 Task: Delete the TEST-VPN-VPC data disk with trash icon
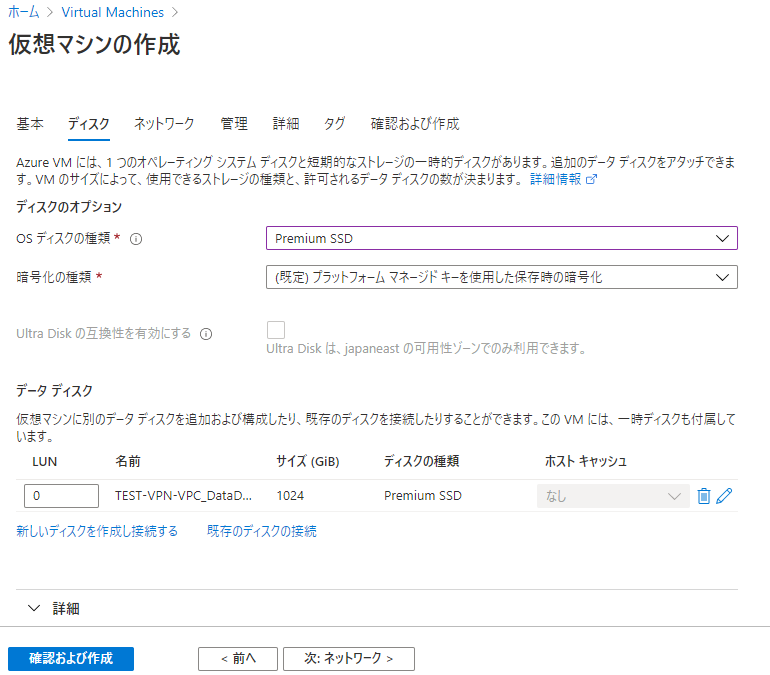(x=704, y=496)
